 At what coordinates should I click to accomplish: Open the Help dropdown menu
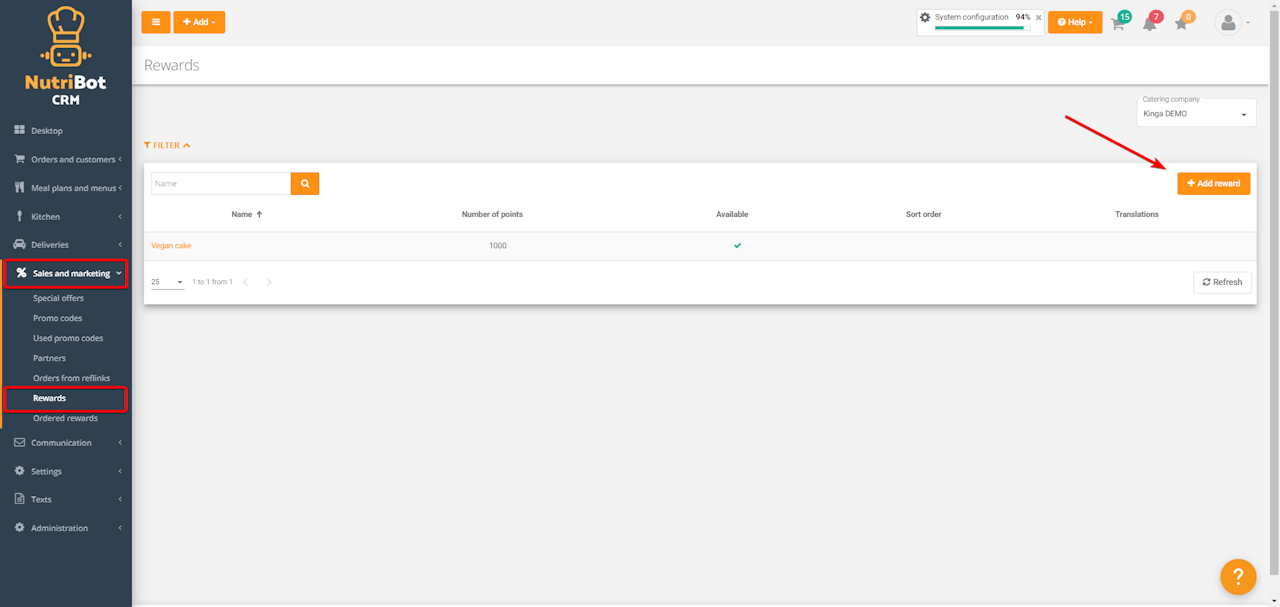(x=1075, y=22)
